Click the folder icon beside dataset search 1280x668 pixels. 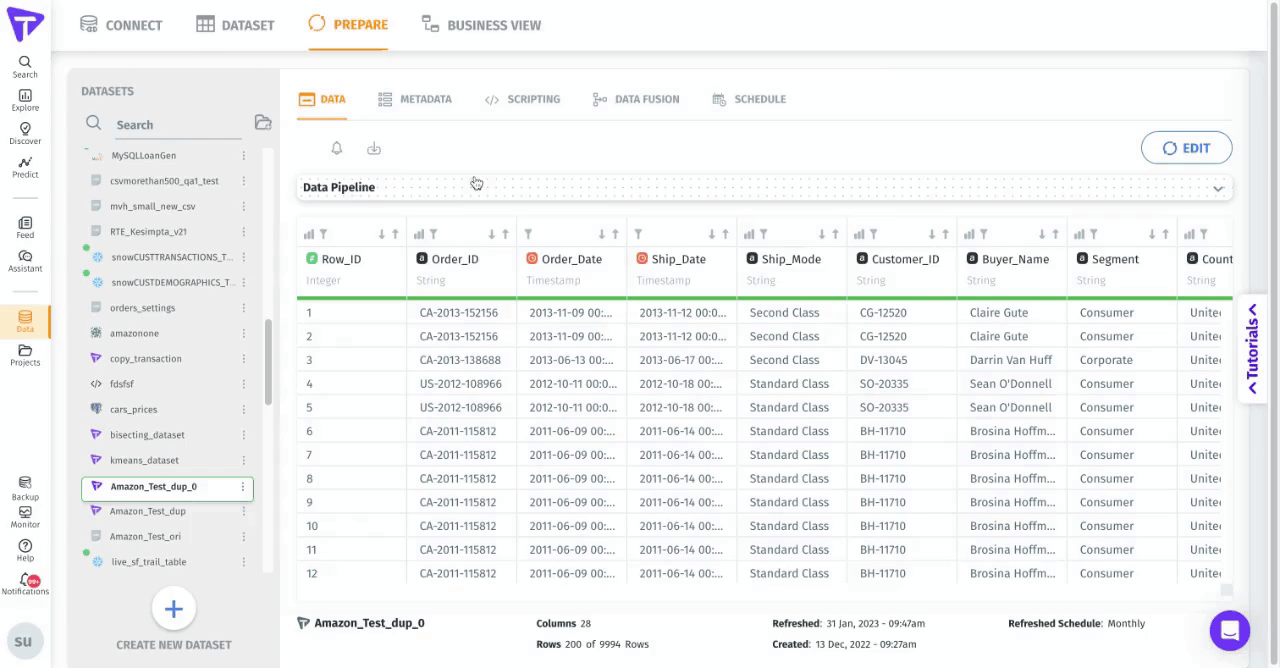coord(263,123)
